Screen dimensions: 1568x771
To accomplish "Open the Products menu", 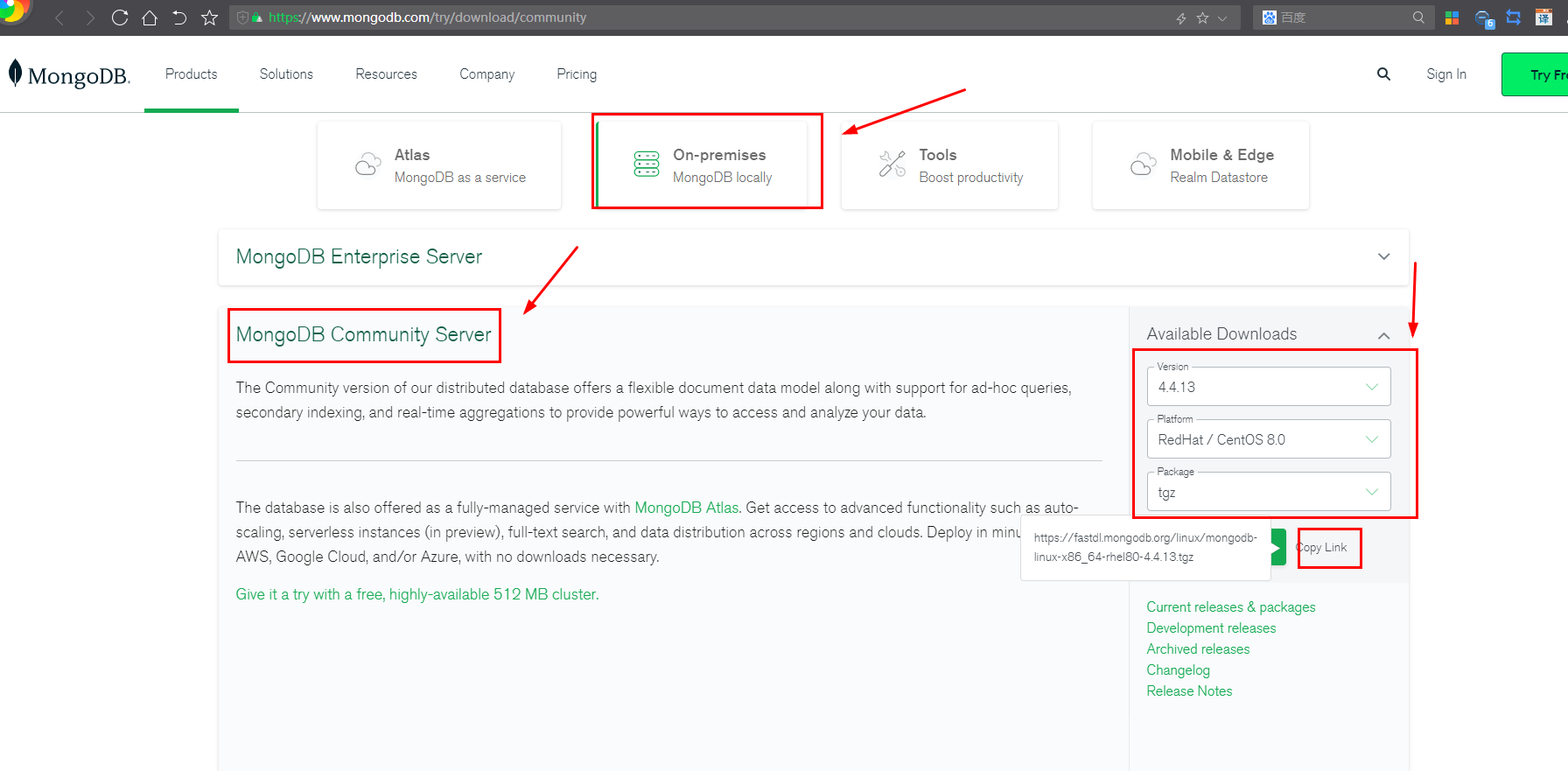I will click(191, 74).
